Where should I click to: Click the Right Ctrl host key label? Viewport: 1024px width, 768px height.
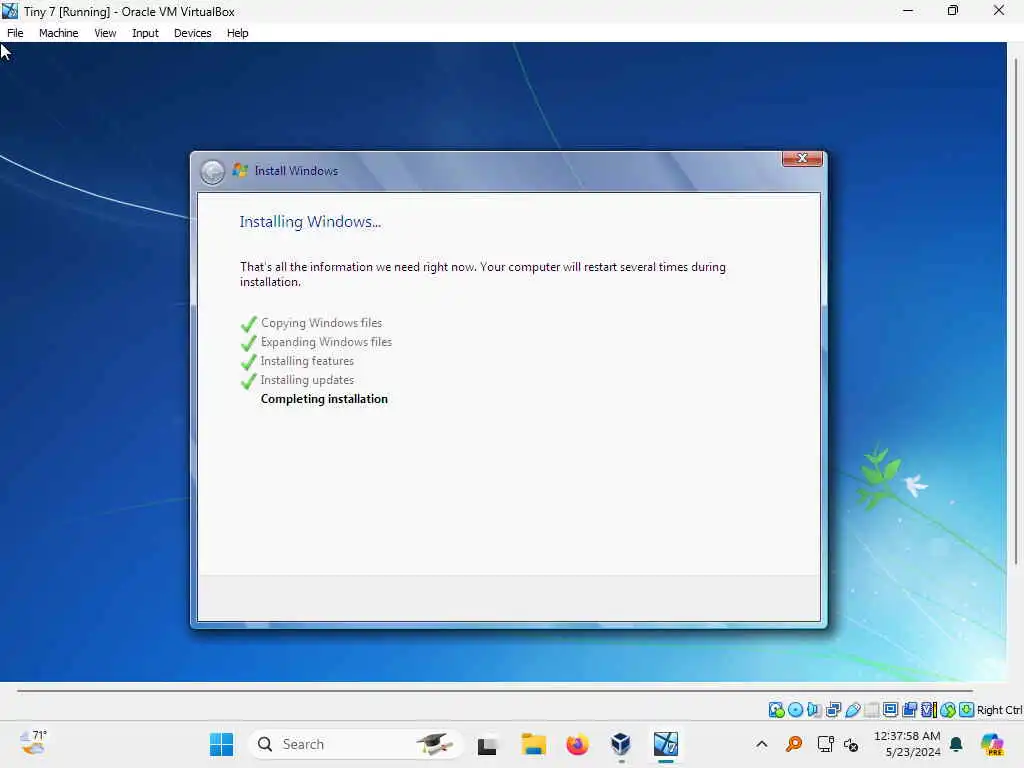point(999,710)
